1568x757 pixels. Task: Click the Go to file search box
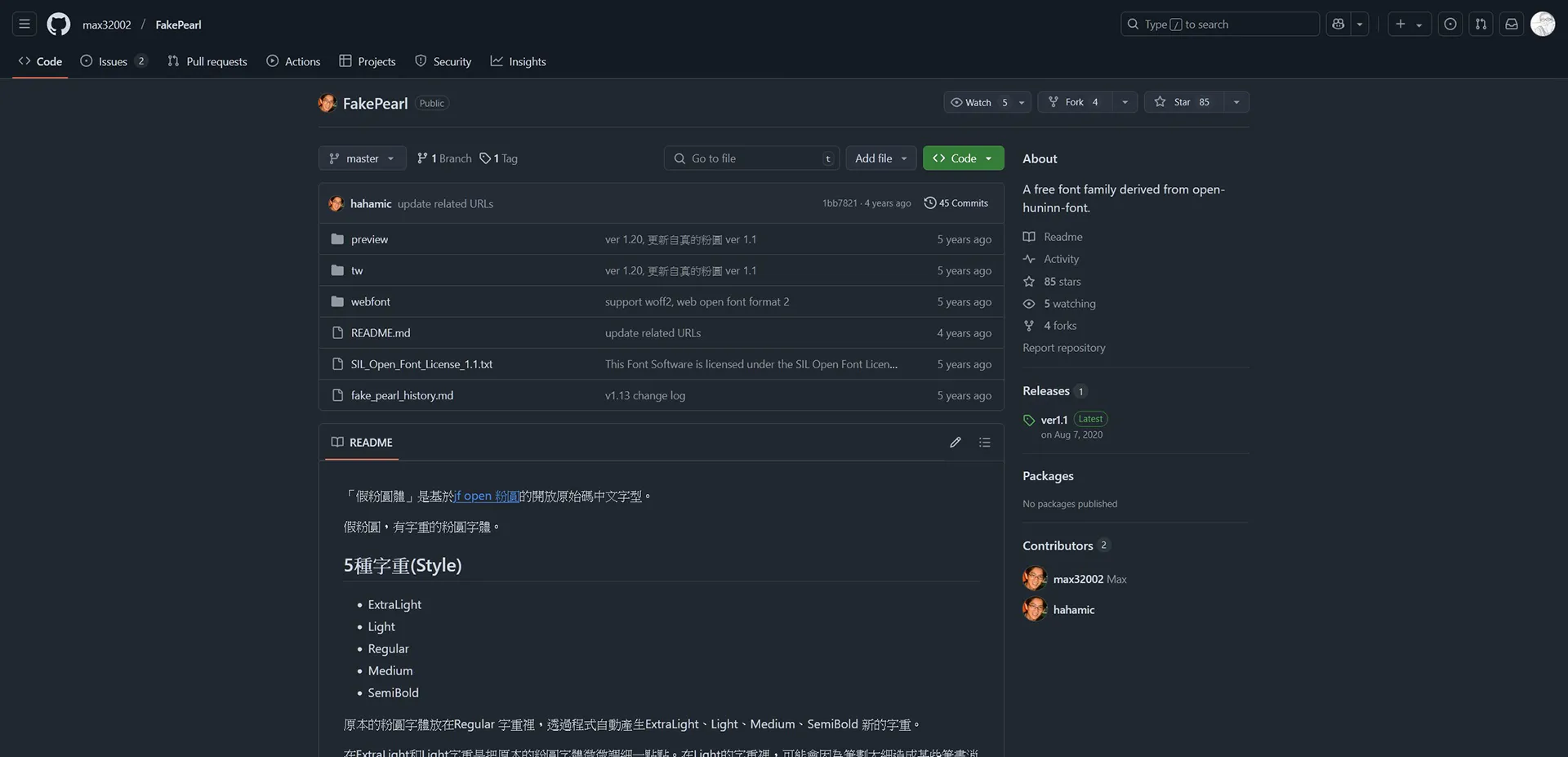[751, 158]
